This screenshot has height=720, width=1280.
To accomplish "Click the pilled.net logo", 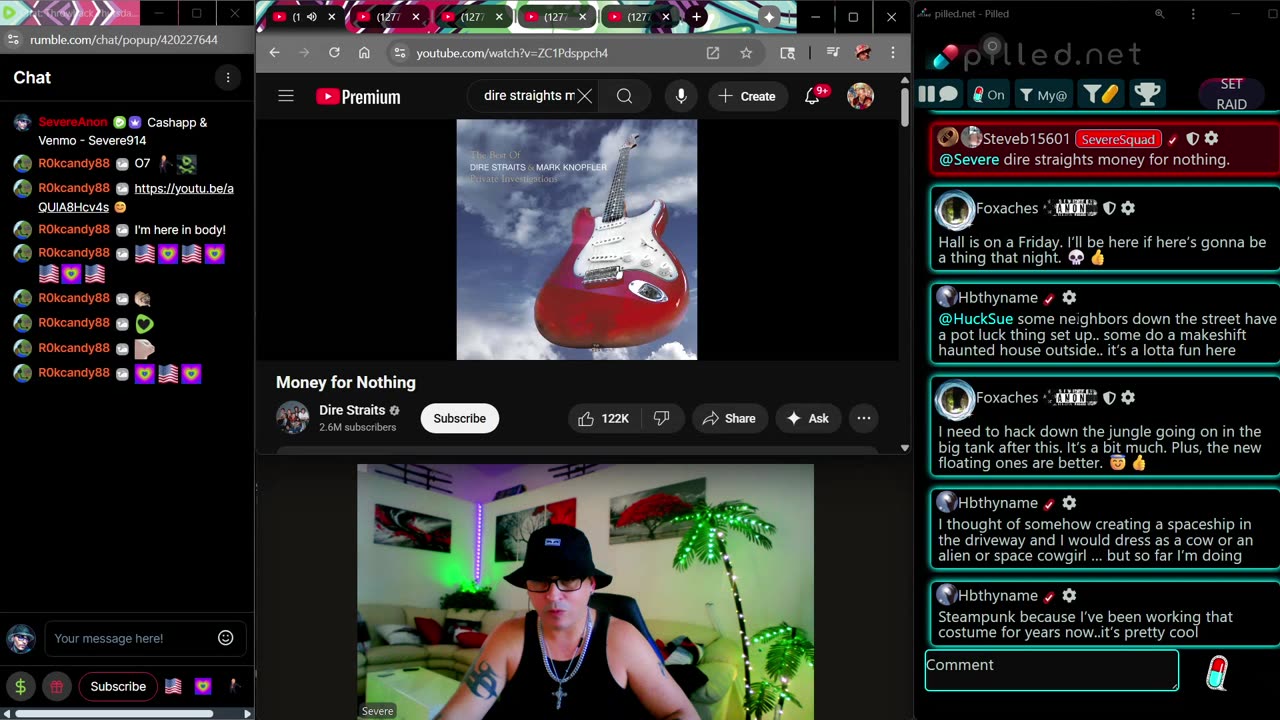I will point(1036,55).
